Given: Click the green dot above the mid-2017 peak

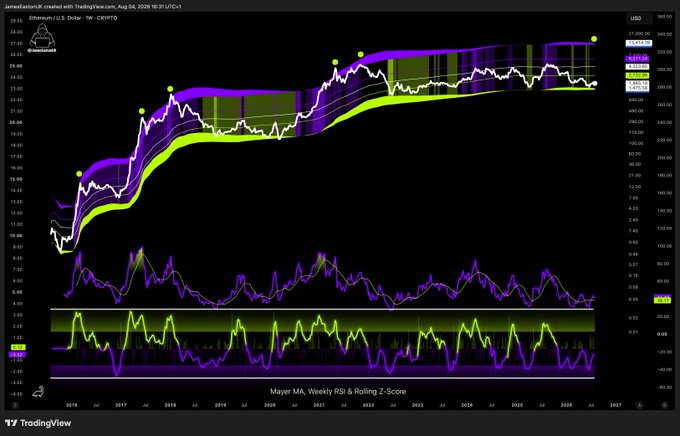Looking at the screenshot, I should tap(142, 111).
